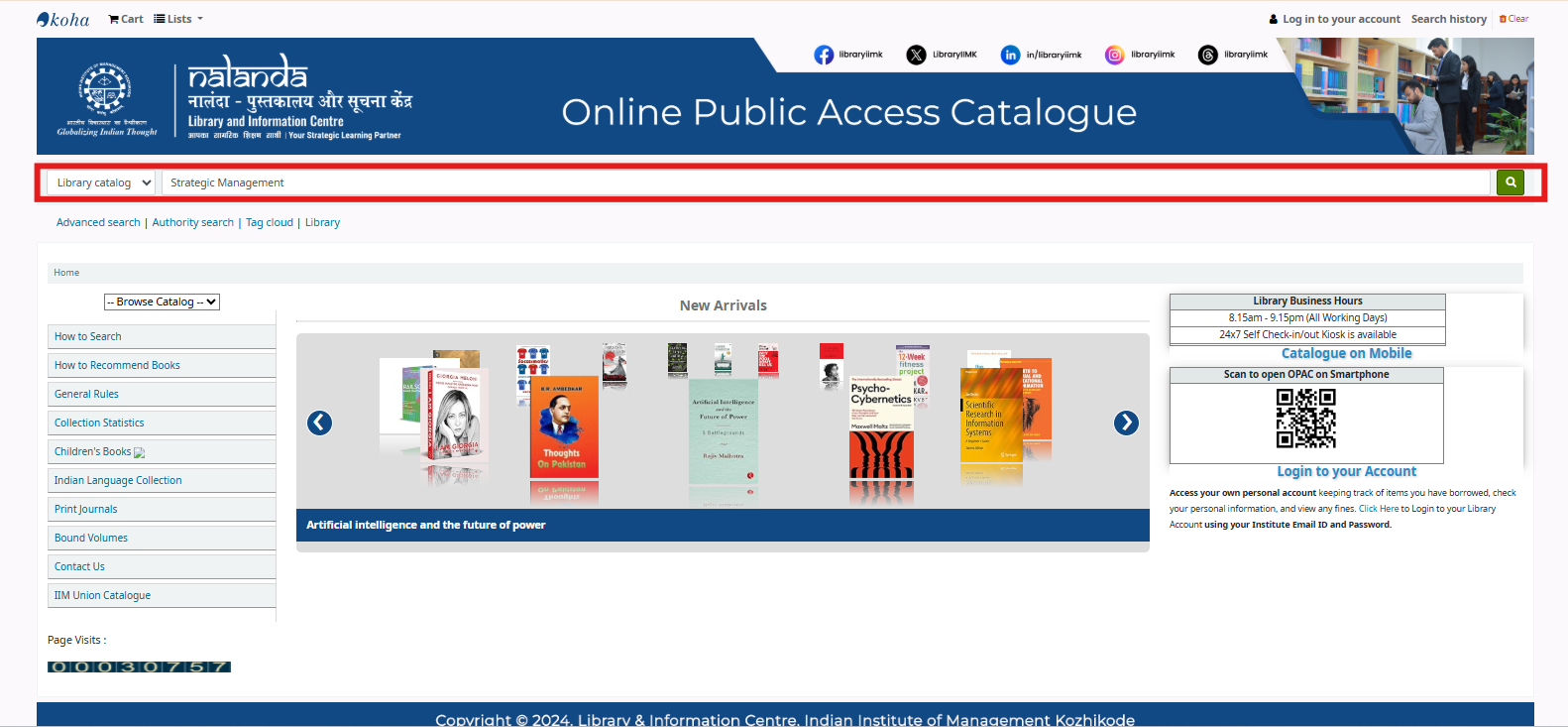Open the LinkedIn in/libraryiimk icon

[1010, 55]
